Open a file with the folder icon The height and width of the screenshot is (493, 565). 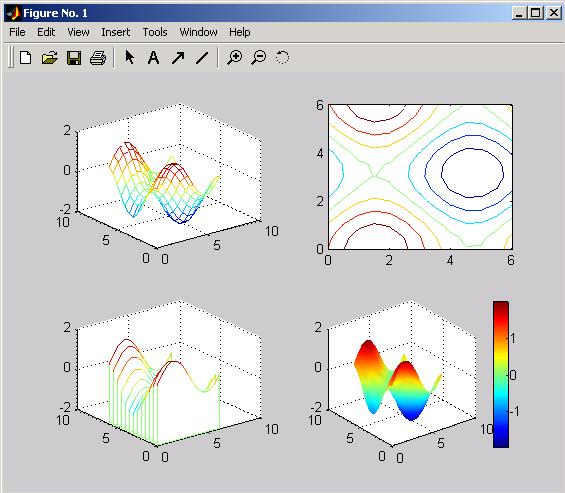(x=50, y=57)
